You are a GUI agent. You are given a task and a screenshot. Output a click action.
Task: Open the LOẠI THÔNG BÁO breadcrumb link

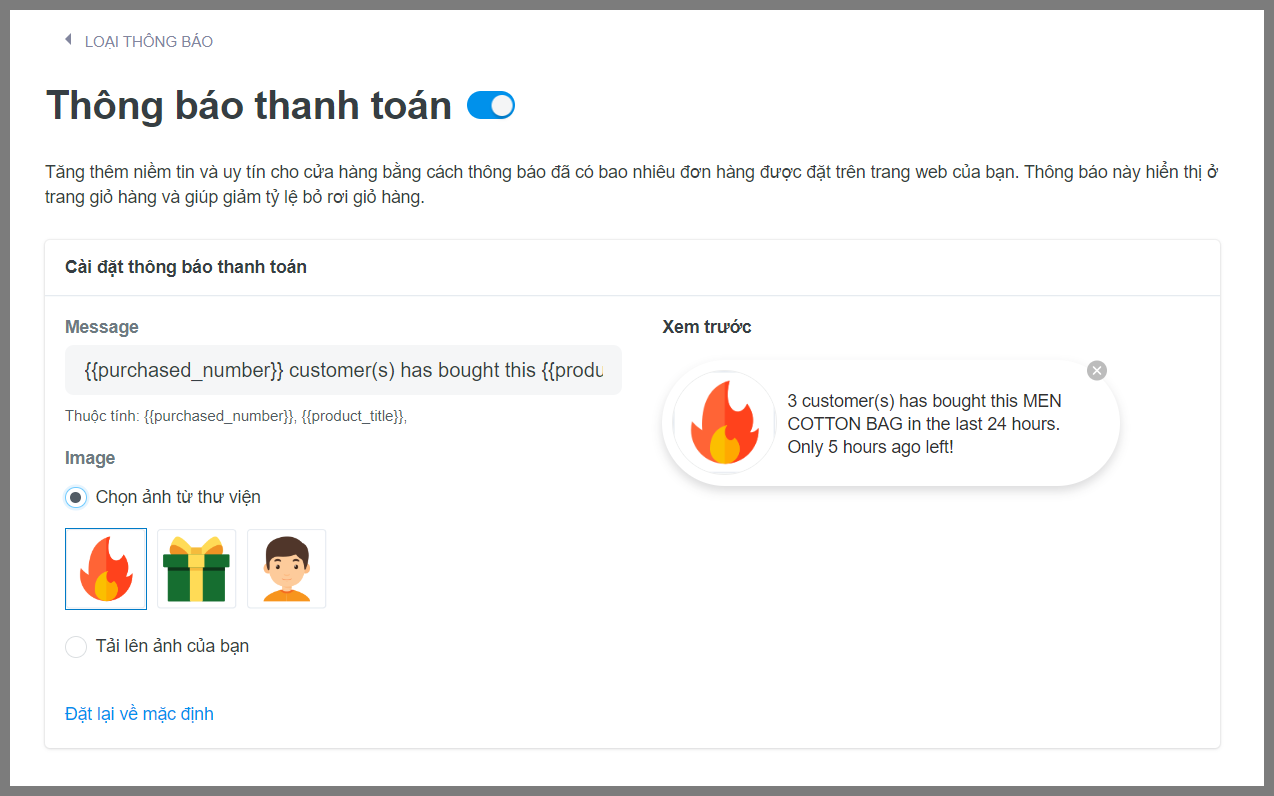coord(148,42)
